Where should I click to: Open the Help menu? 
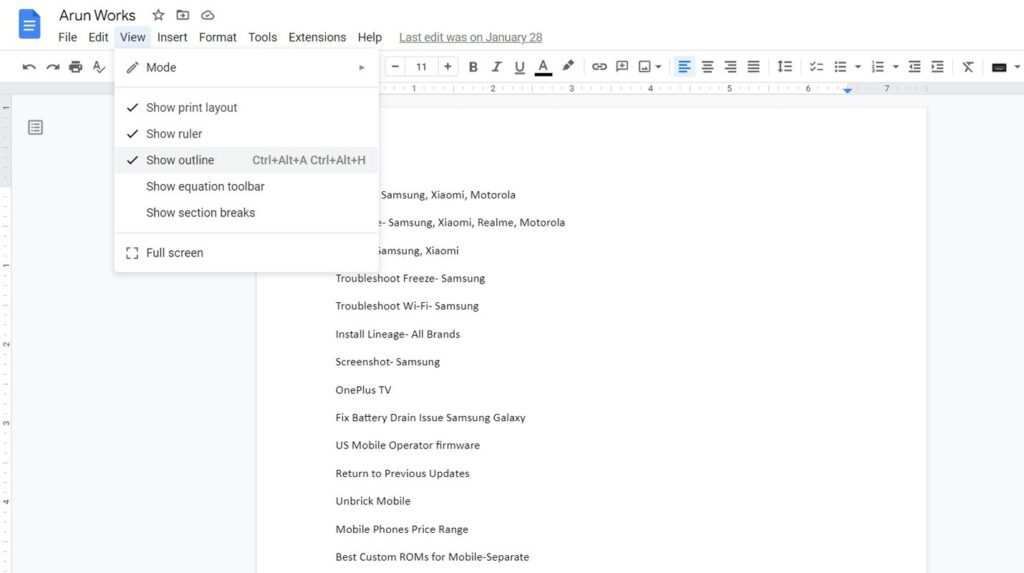point(370,37)
